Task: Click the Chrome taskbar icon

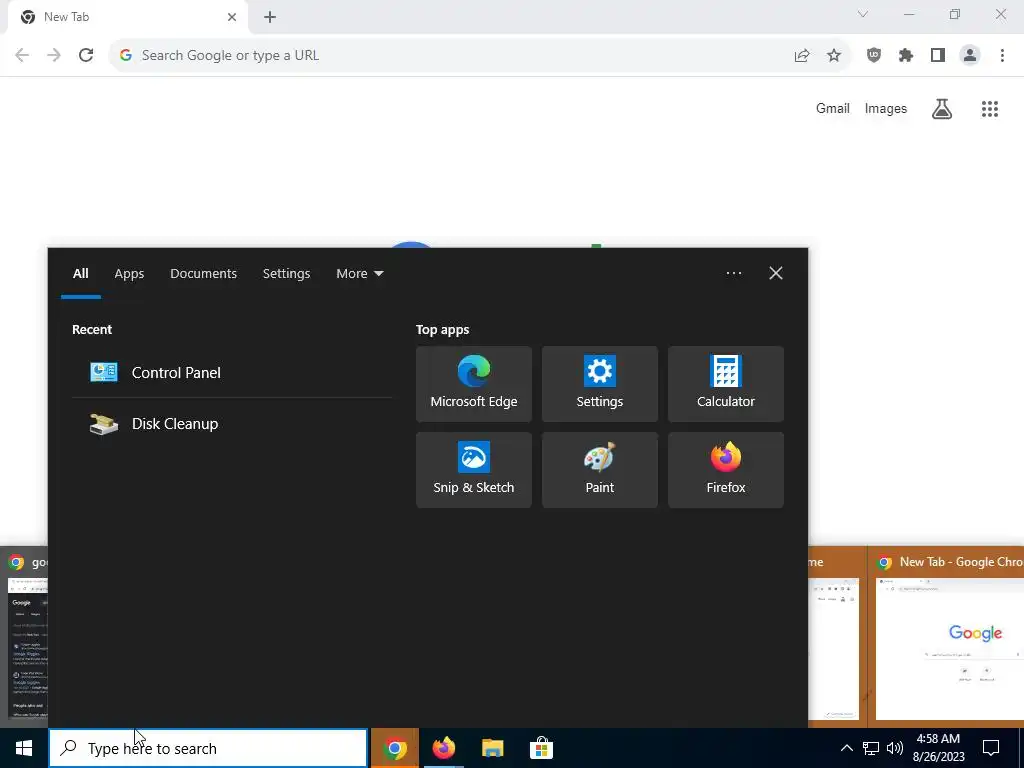Action: coord(394,748)
